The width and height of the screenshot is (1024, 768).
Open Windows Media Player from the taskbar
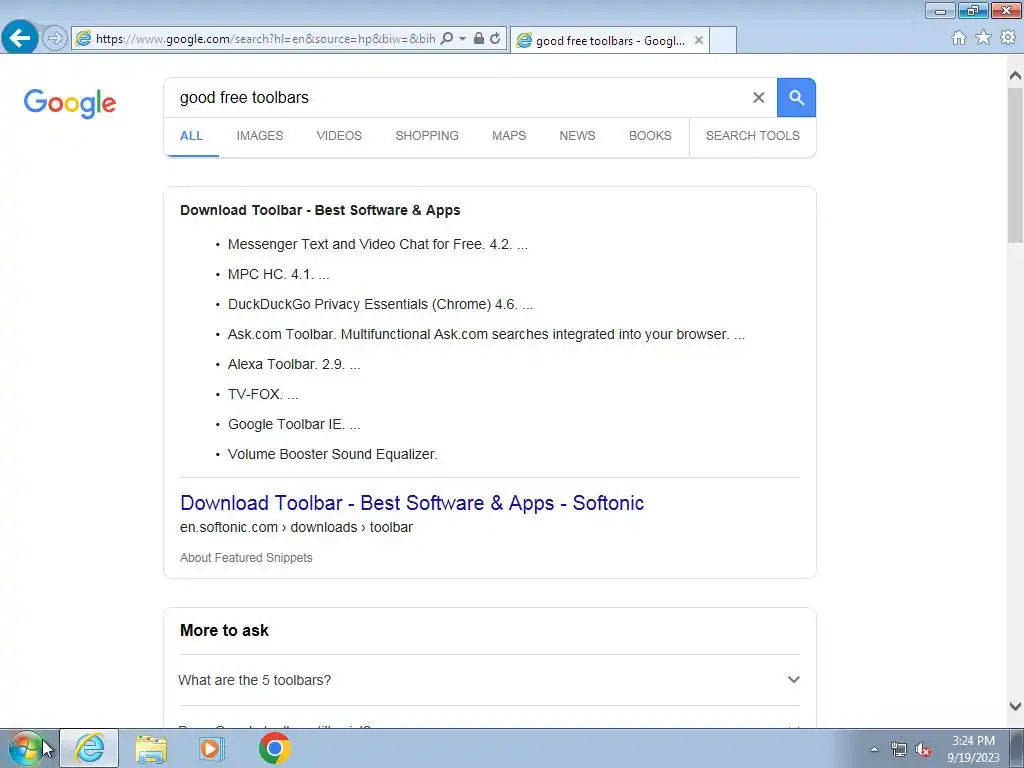point(211,748)
